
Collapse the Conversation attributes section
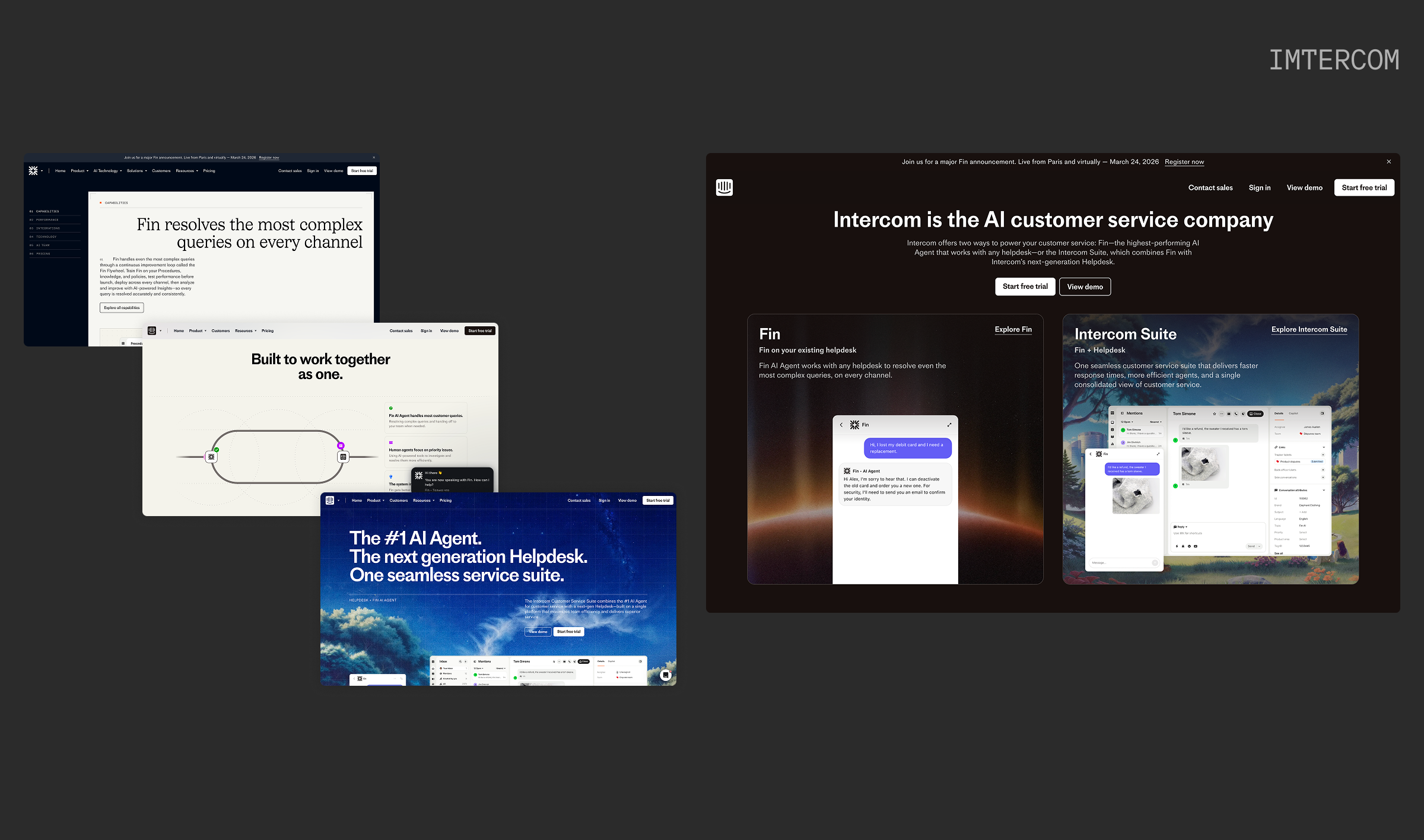click(x=1324, y=490)
